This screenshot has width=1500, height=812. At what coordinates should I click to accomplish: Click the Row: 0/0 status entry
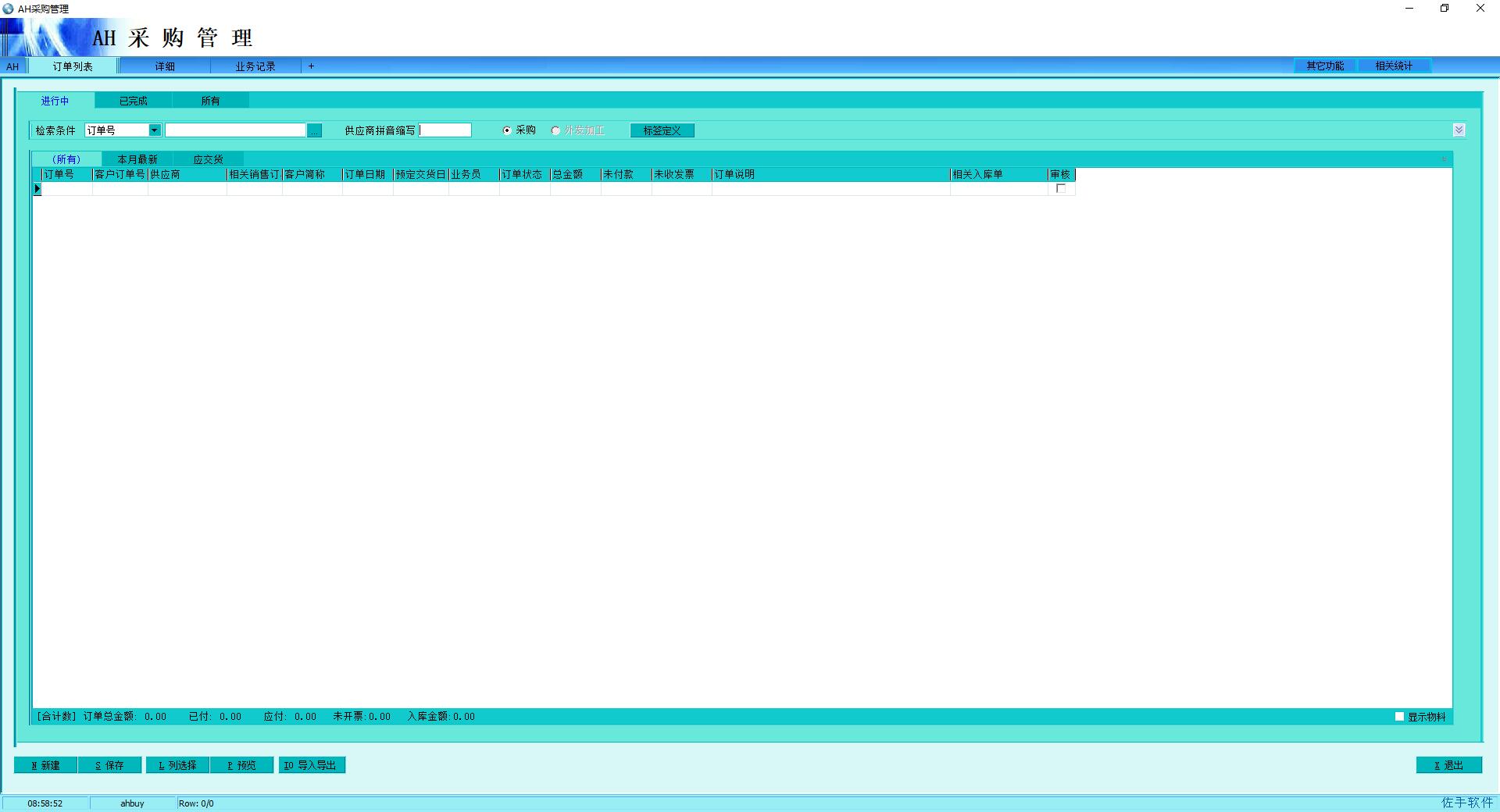point(196,803)
